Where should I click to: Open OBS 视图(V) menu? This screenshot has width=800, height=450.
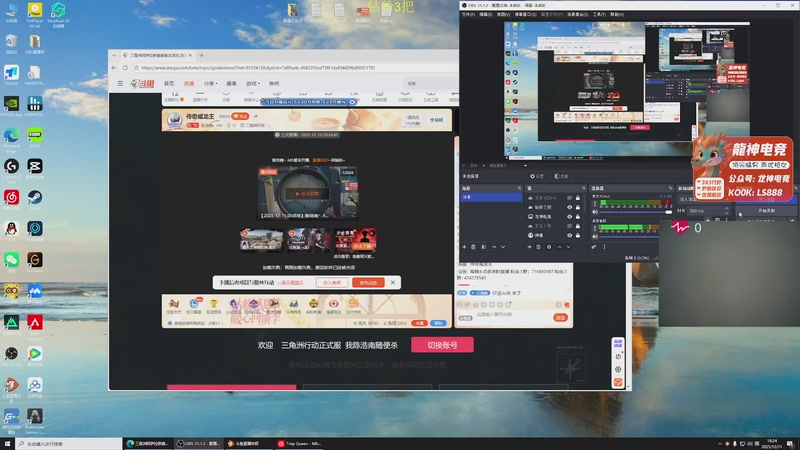[x=503, y=14]
